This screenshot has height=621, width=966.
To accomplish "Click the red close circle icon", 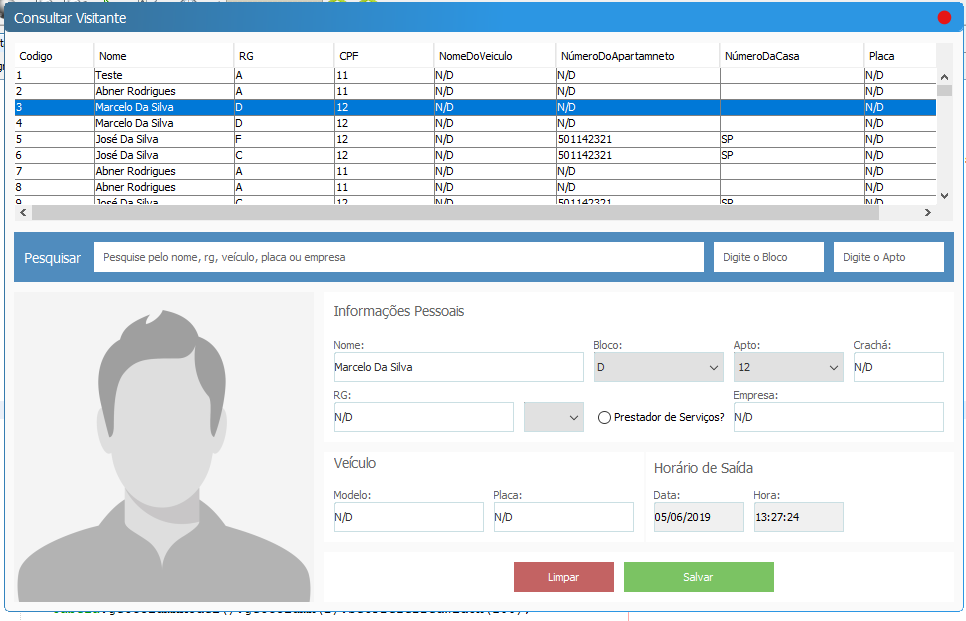I will pyautogui.click(x=944, y=18).
